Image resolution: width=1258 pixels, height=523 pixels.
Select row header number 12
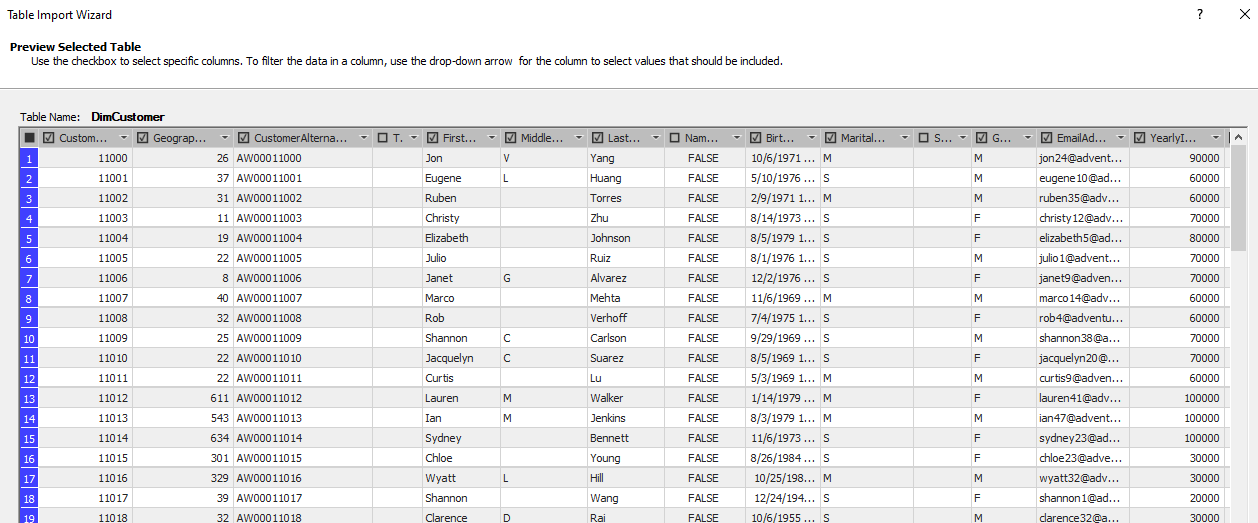coord(29,378)
